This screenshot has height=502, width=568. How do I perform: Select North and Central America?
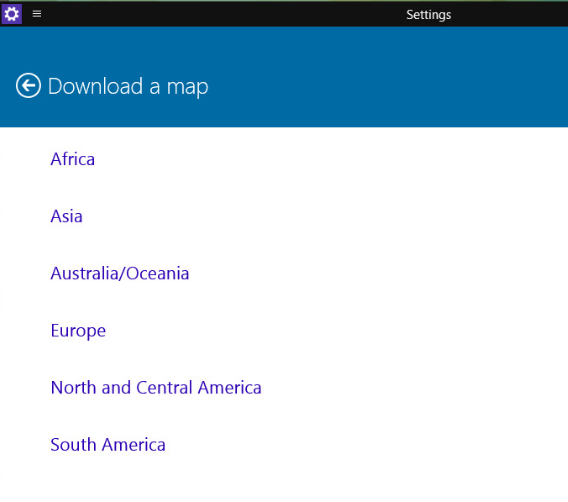click(156, 388)
